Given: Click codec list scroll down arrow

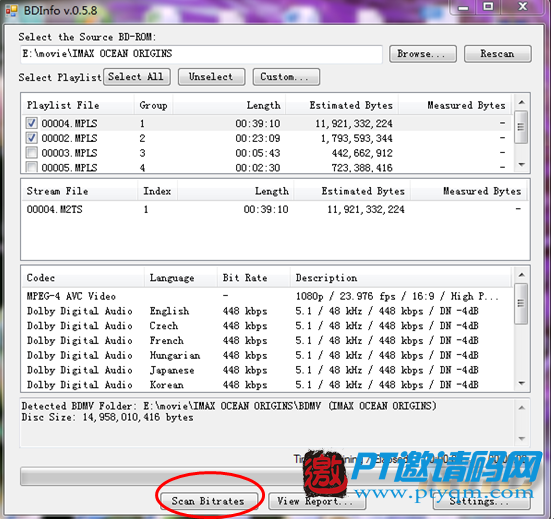Looking at the screenshot, I should [x=521, y=383].
